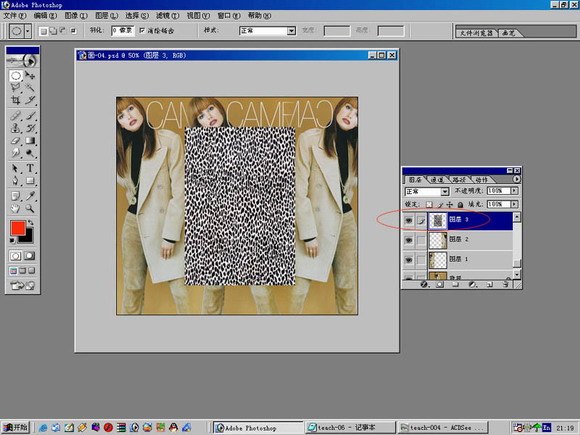580x435 pixels.
Task: Toggle lock position in Layers panel
Action: tap(449, 204)
